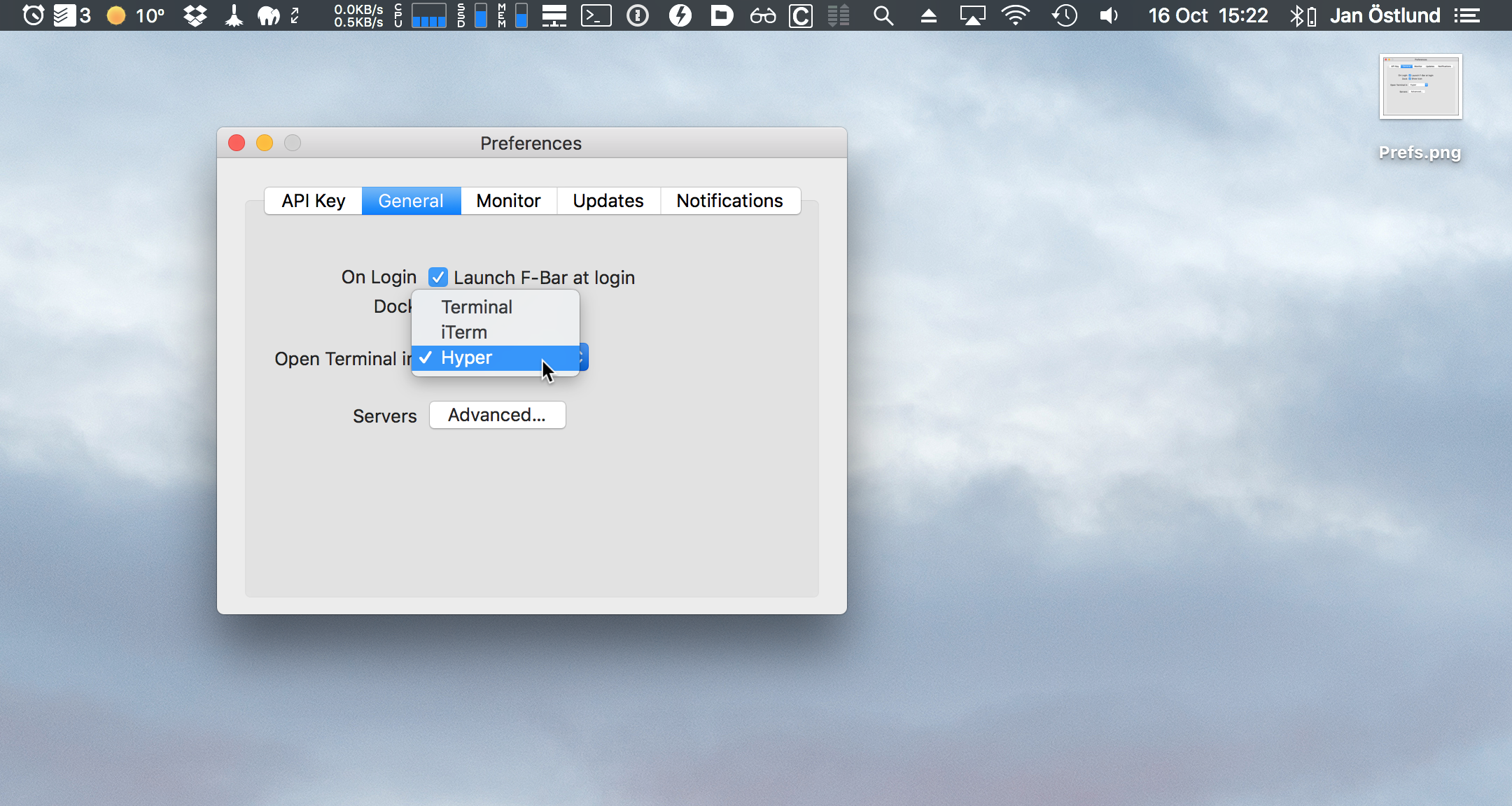Viewport: 1512px width, 806px height.
Task: Open the Dropbox menu bar icon
Action: tap(195, 15)
